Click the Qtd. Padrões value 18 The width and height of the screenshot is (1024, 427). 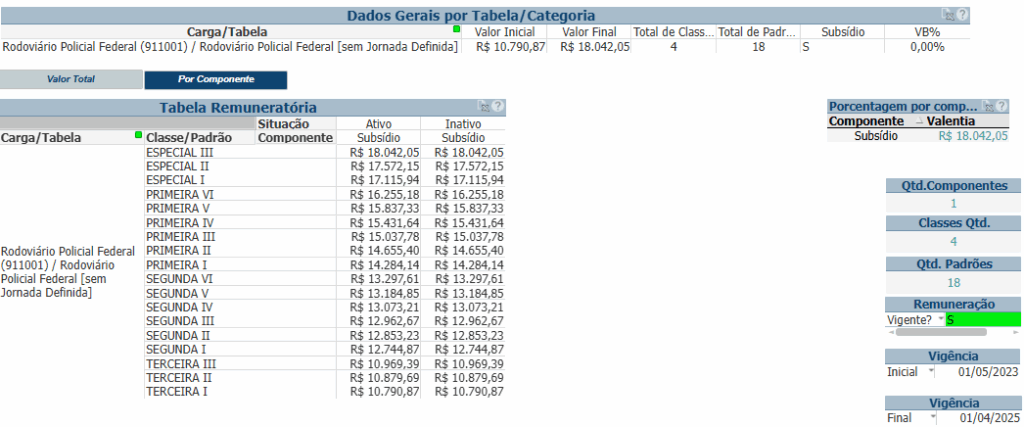(953, 283)
